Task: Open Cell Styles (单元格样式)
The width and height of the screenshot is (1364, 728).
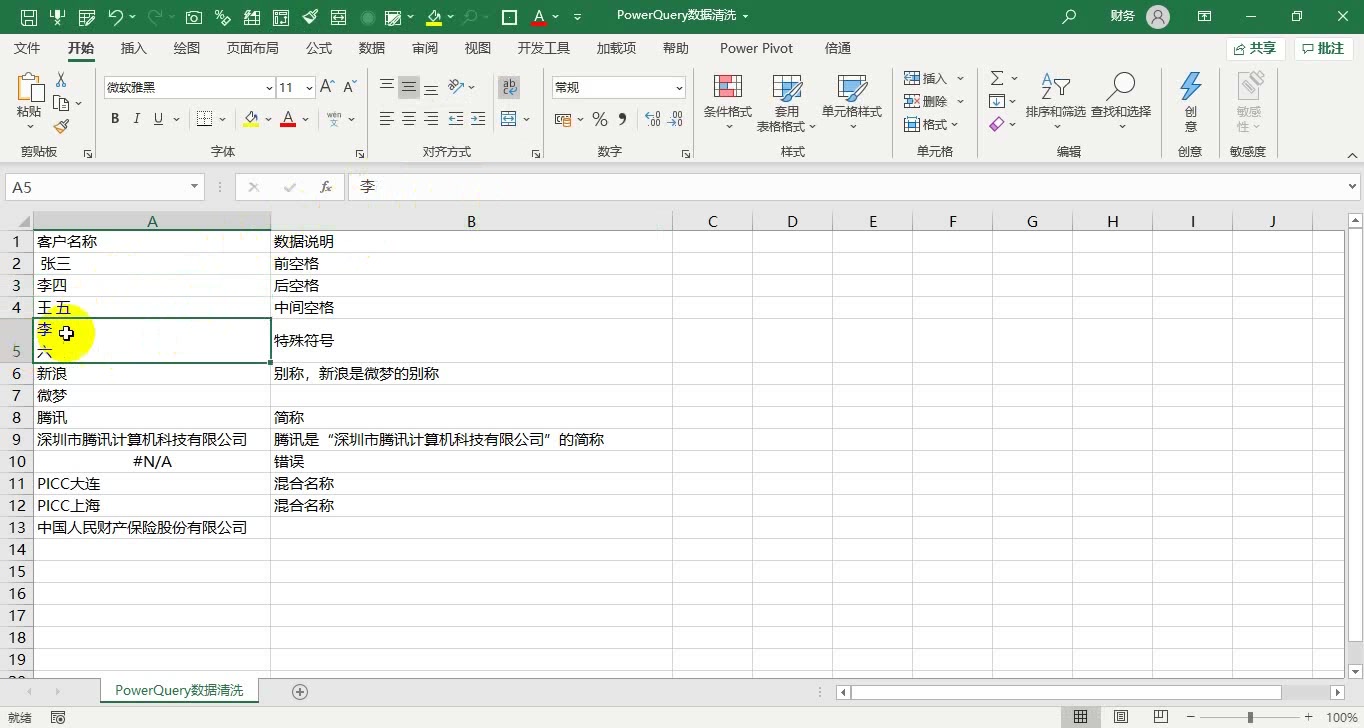Action: 852,101
